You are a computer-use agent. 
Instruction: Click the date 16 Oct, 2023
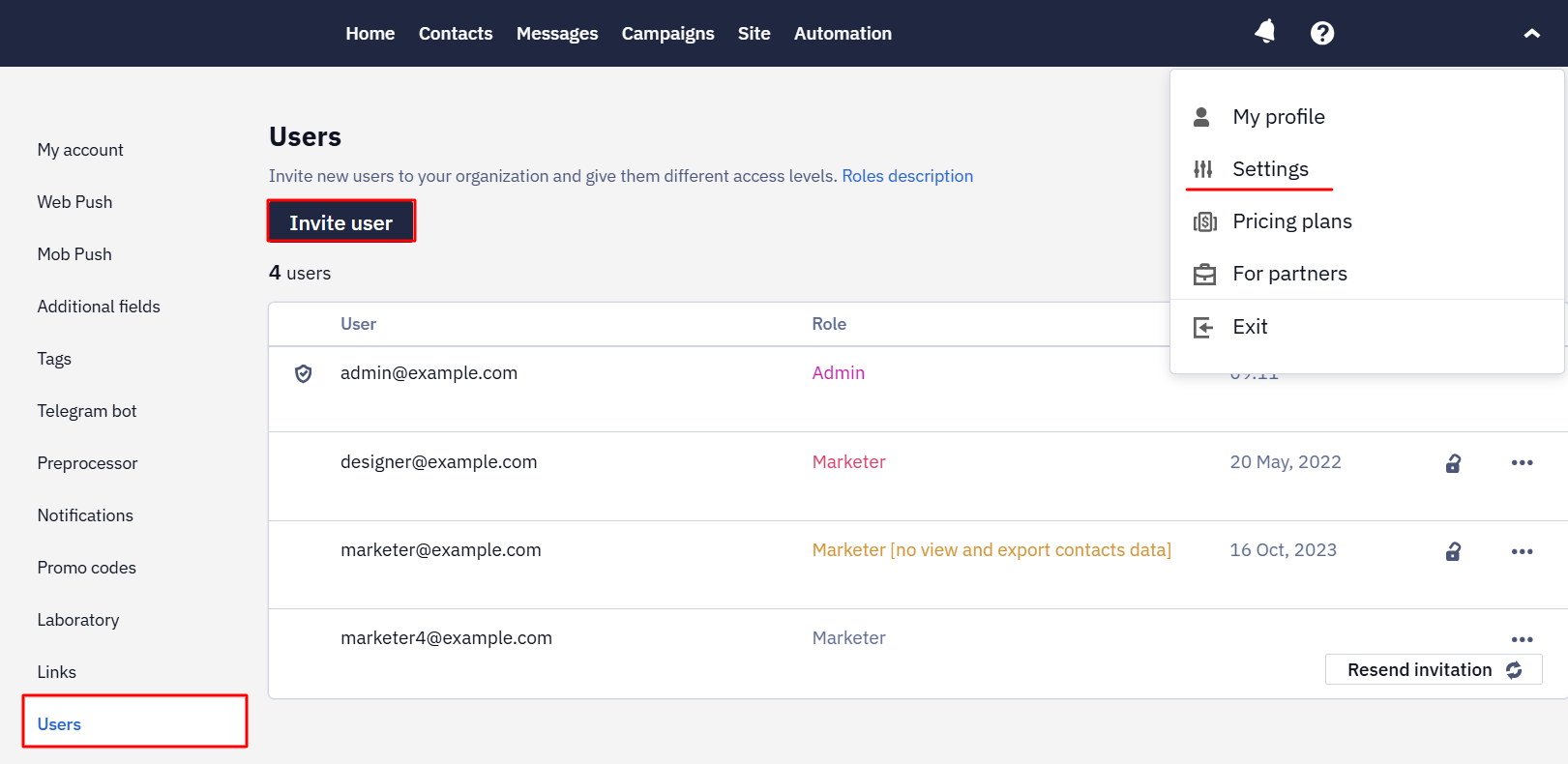pyautogui.click(x=1283, y=550)
